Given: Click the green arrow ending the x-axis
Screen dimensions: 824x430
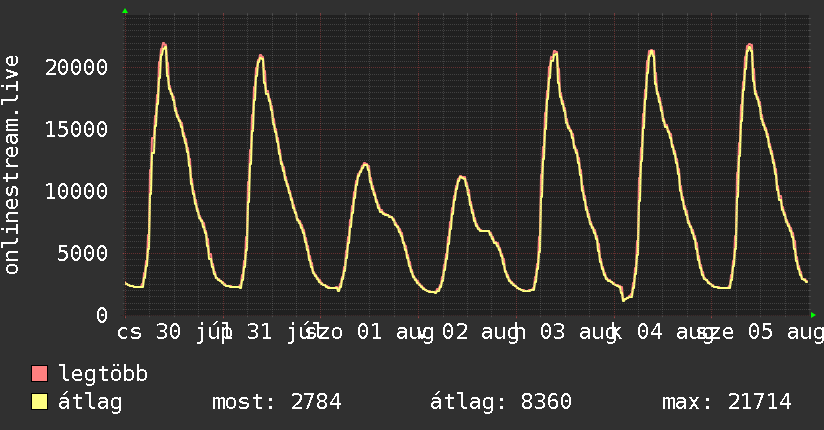Looking at the screenshot, I should pos(813,315).
